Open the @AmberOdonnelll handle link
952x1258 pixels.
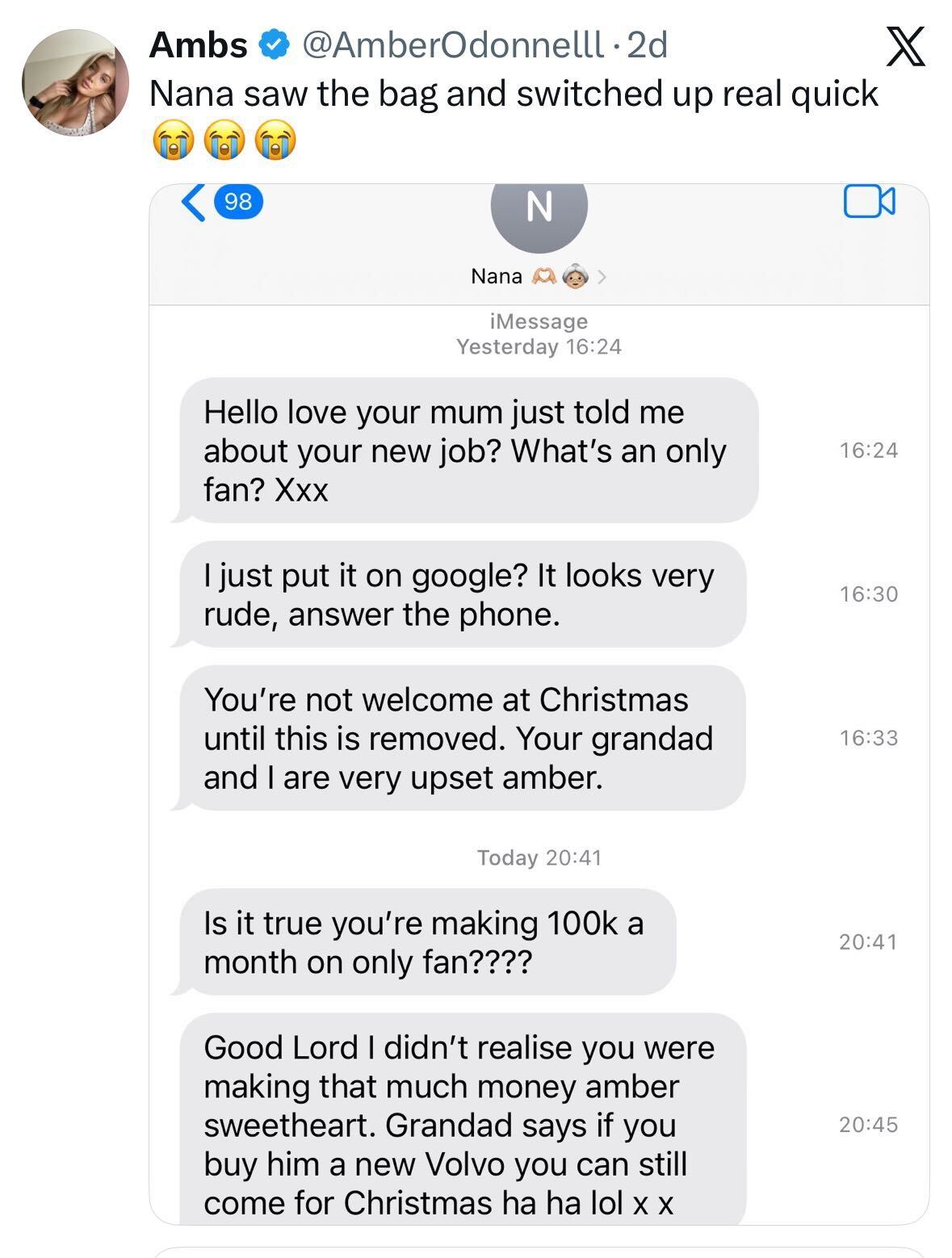pos(452,45)
